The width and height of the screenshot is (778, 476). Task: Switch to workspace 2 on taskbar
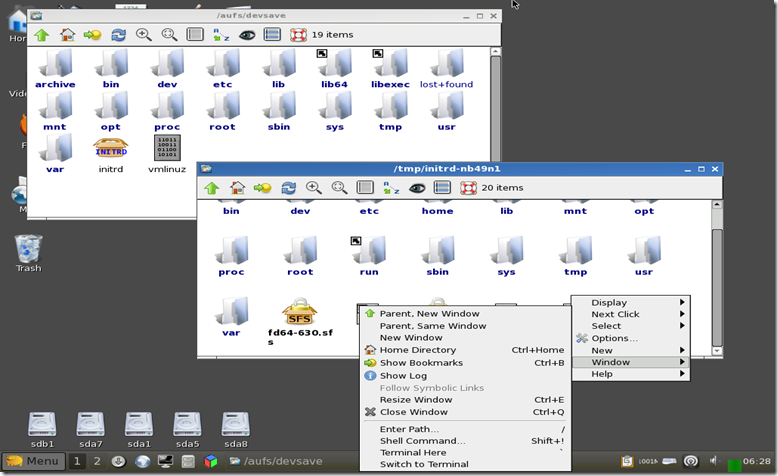[x=97, y=461]
